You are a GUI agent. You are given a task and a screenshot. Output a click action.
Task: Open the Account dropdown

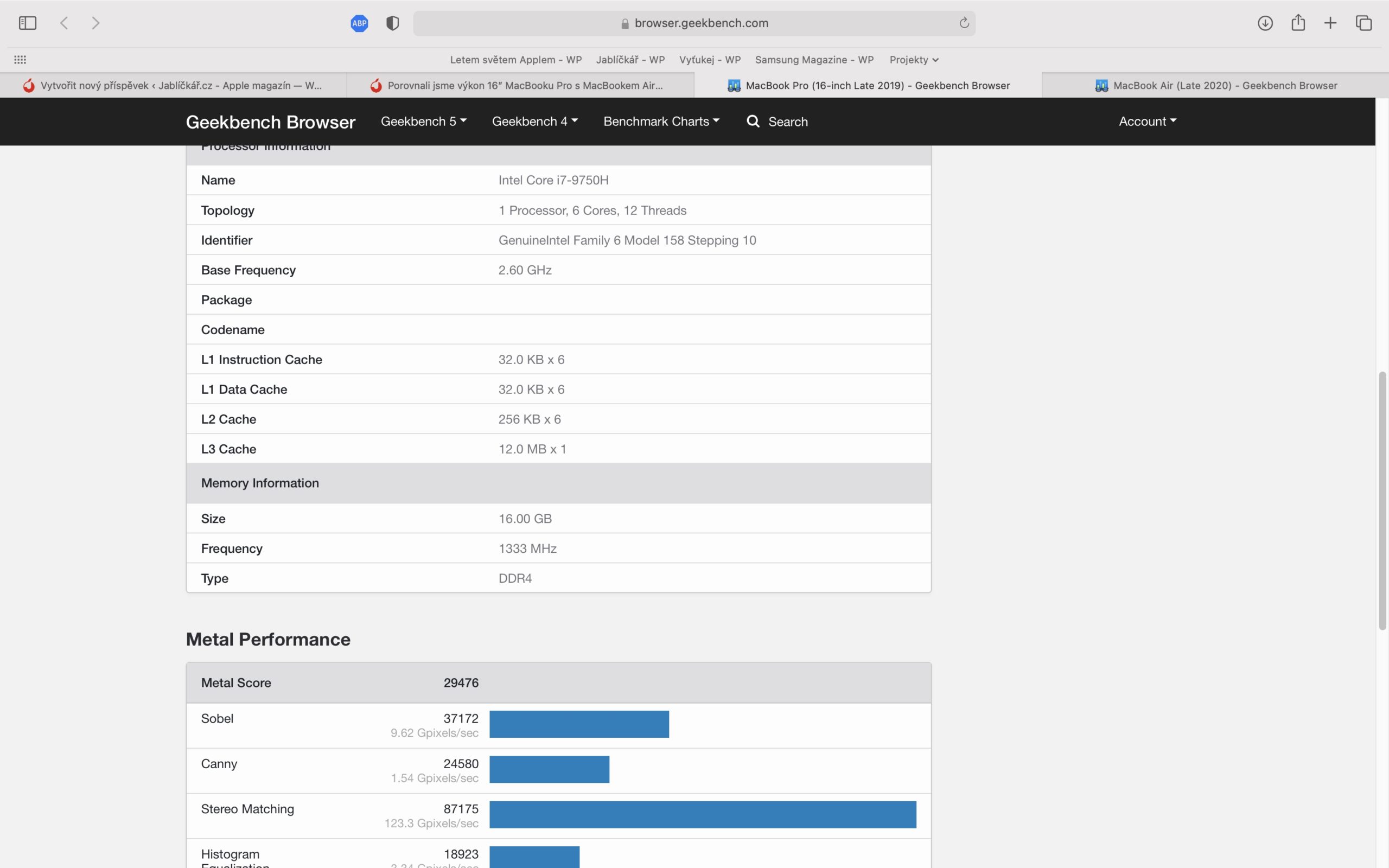(1148, 121)
